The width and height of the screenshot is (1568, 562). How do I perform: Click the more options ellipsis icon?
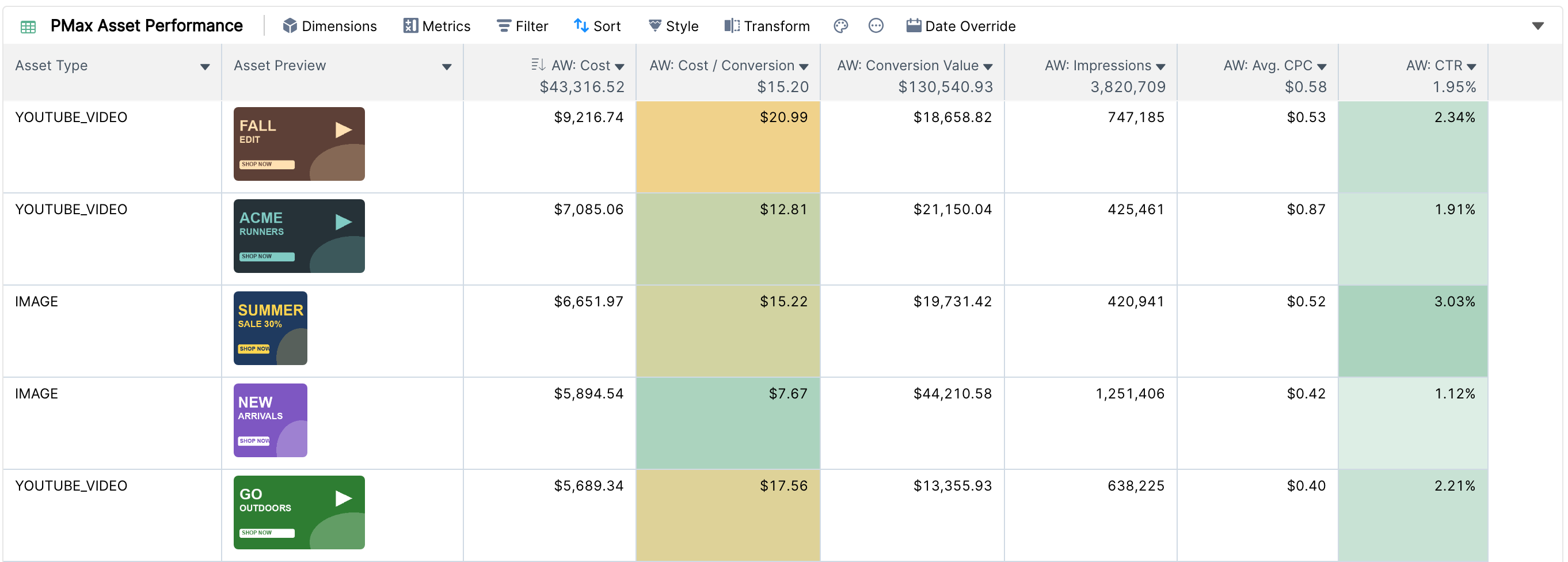876,25
